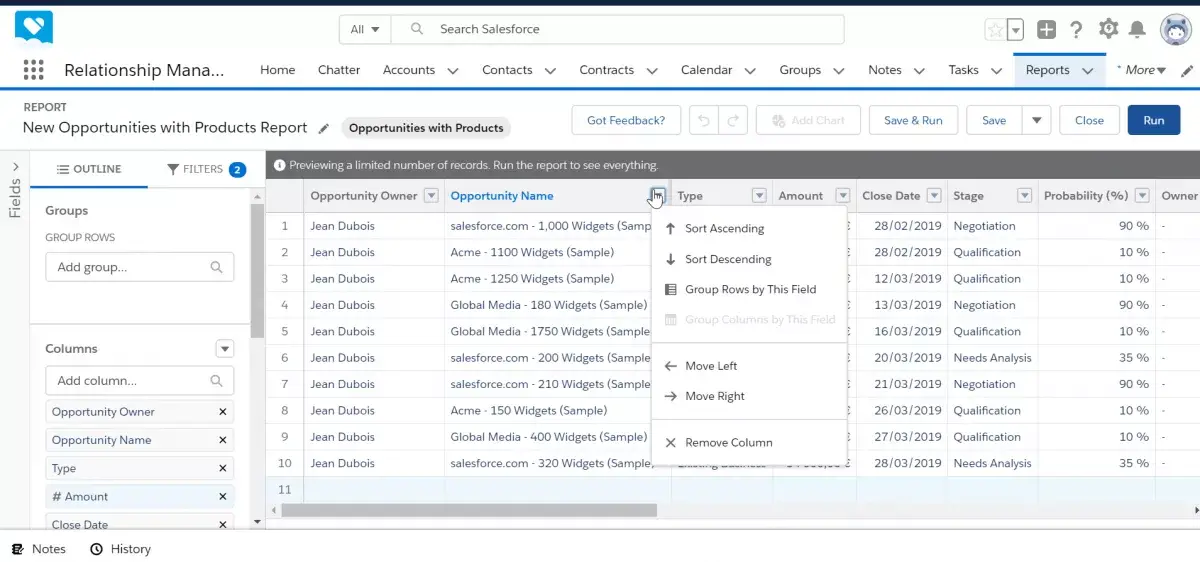Open the Close Date column header dropdown
Image resolution: width=1200 pixels, height=562 pixels.
click(934, 196)
